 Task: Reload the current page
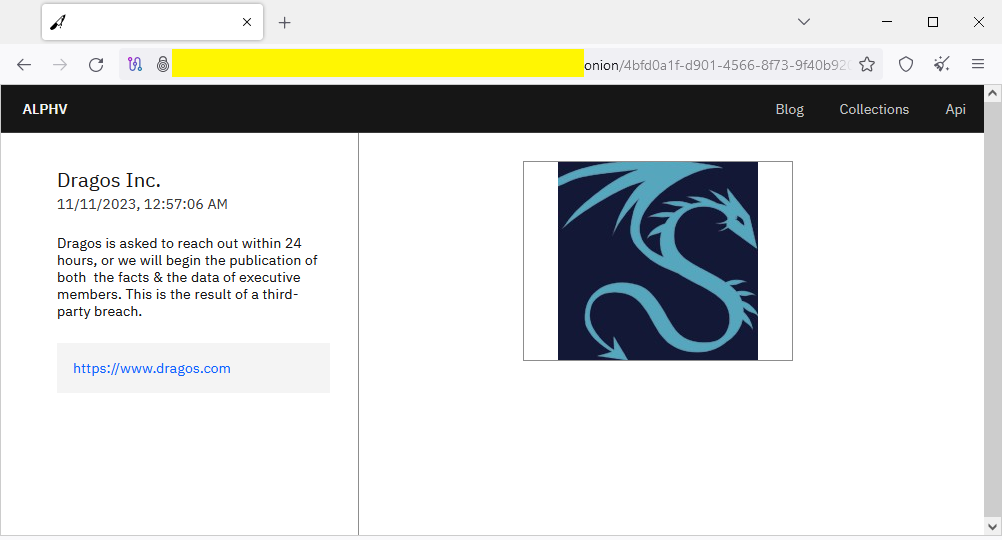click(96, 65)
